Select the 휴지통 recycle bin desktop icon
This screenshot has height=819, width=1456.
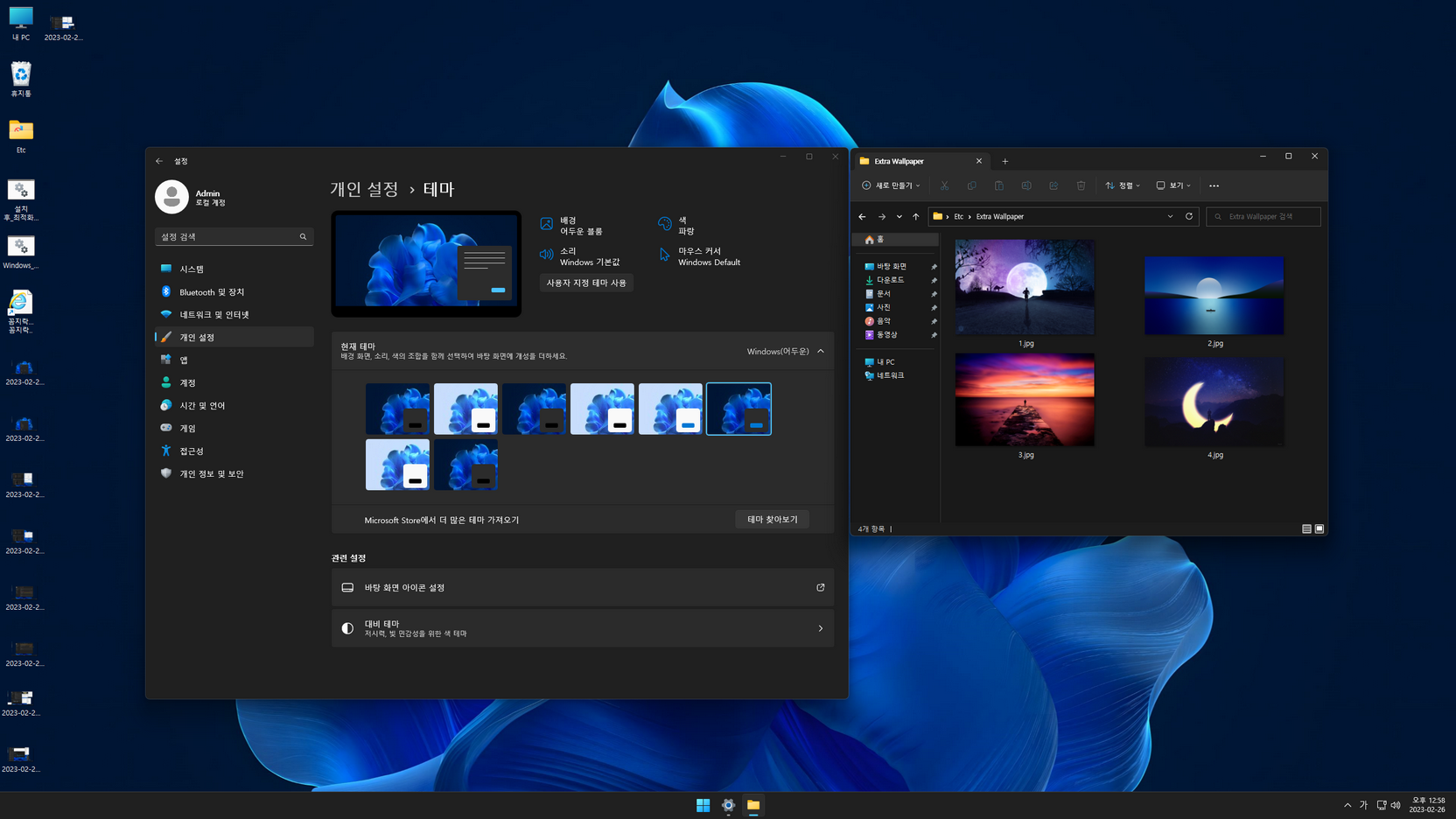[x=21, y=79]
